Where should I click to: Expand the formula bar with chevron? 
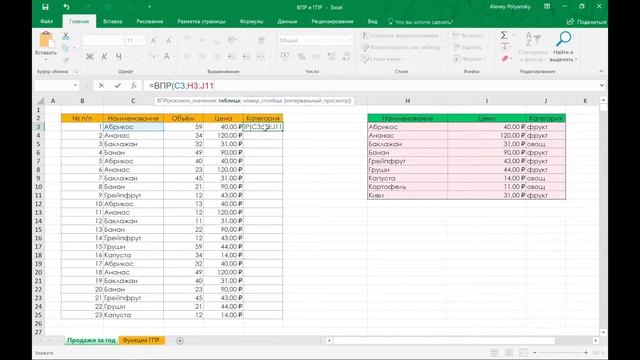(602, 85)
